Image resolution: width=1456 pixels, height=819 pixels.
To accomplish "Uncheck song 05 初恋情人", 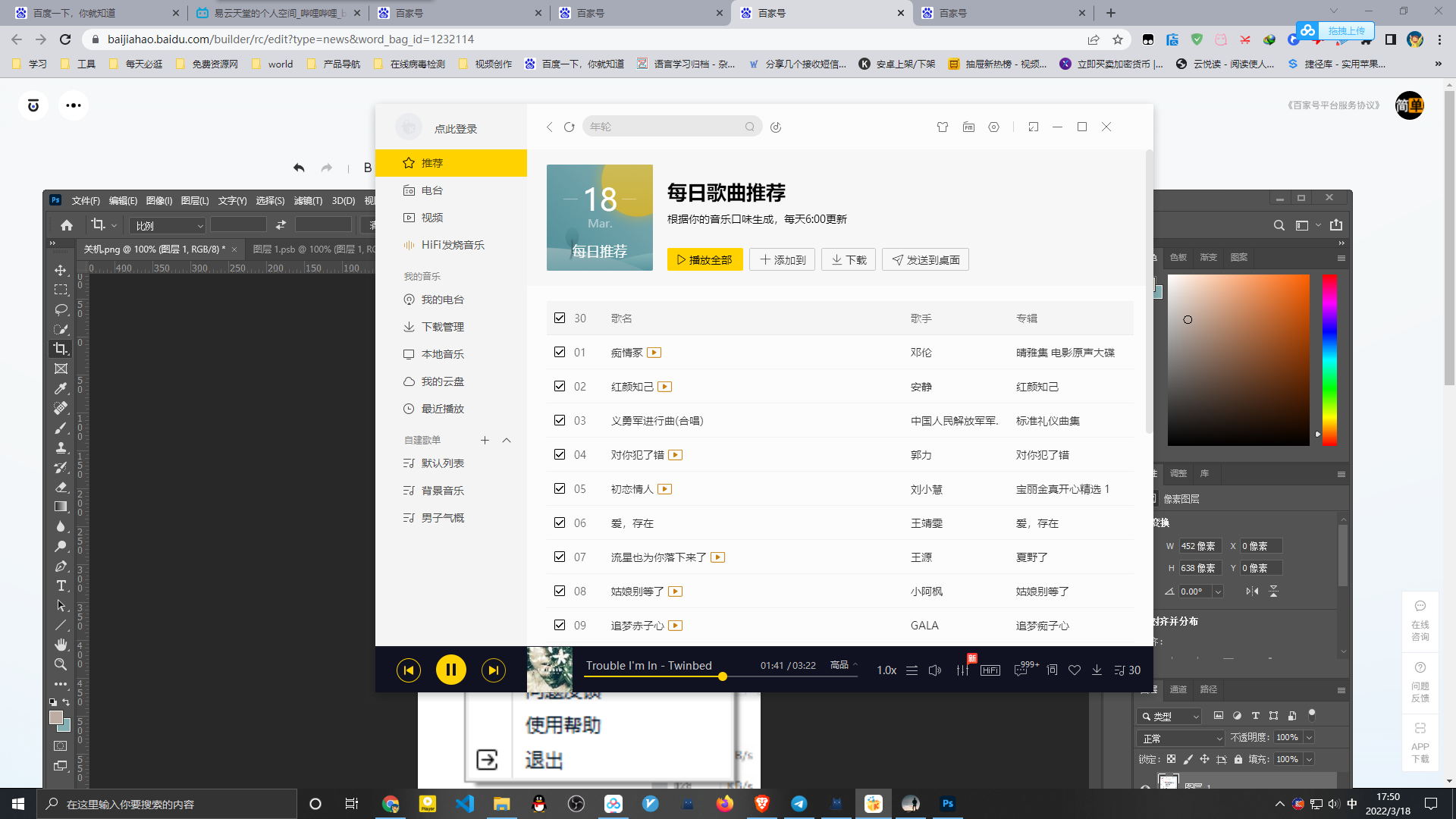I will (x=560, y=488).
